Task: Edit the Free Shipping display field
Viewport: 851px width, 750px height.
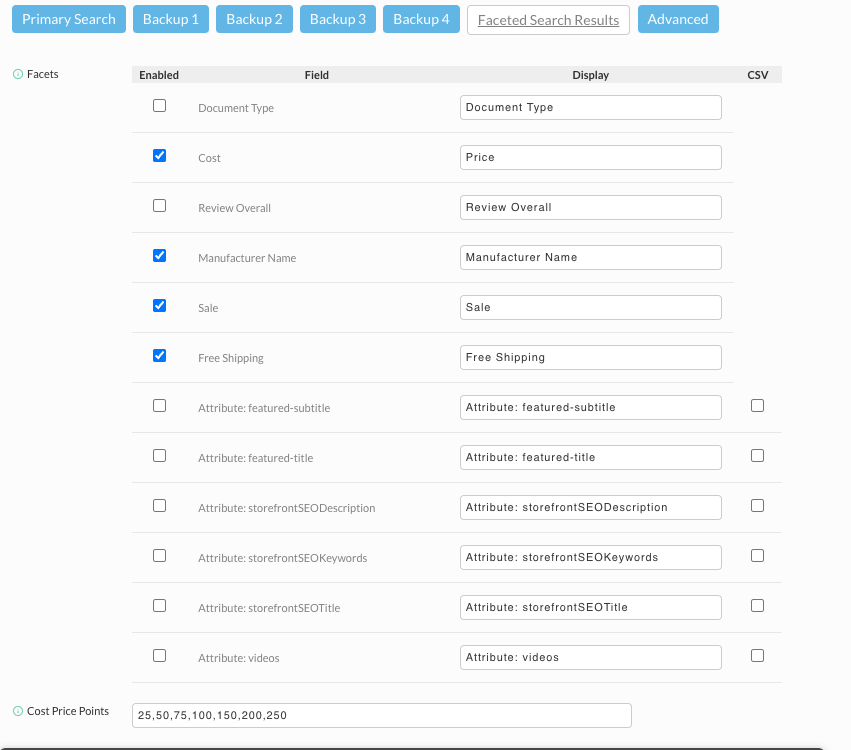Action: pyautogui.click(x=590, y=357)
